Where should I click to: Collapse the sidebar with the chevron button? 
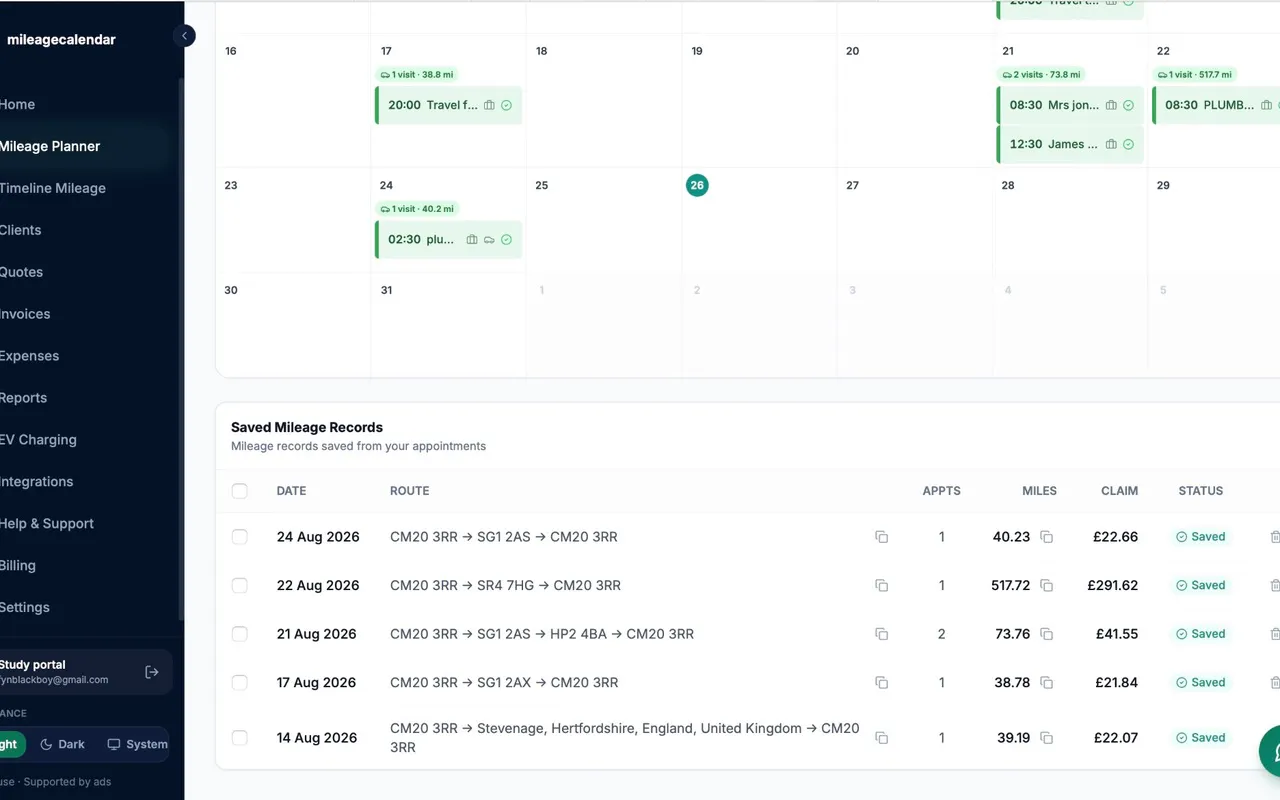coord(184,36)
